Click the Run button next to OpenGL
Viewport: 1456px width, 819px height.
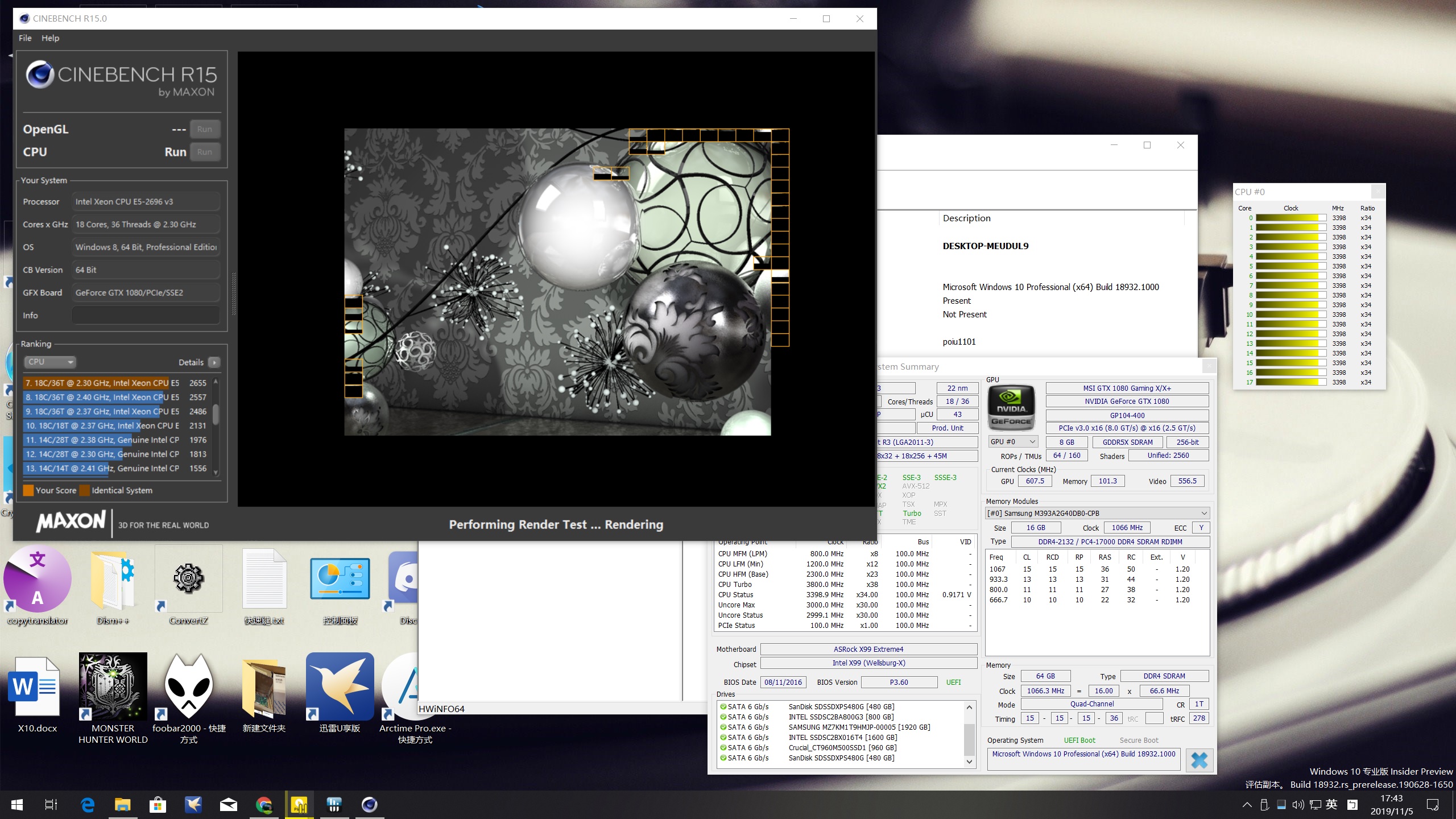click(205, 129)
